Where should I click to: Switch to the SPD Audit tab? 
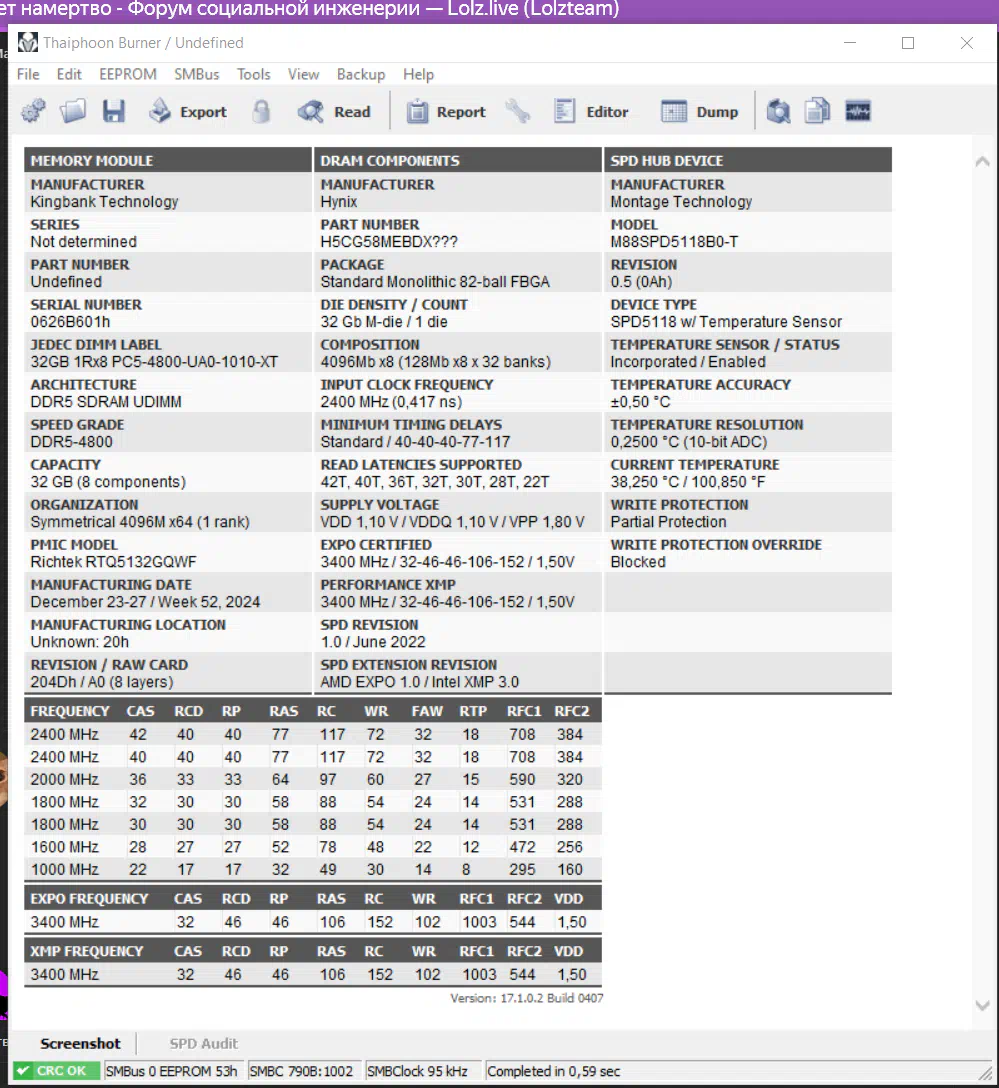pyautogui.click(x=203, y=1043)
